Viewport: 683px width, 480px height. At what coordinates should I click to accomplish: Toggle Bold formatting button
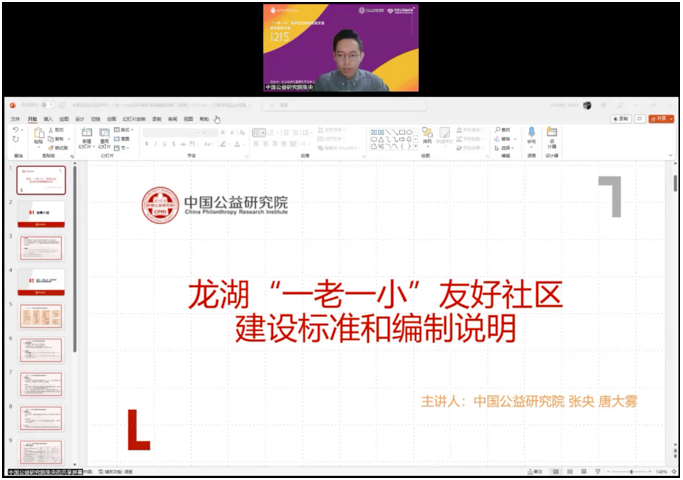(x=147, y=144)
